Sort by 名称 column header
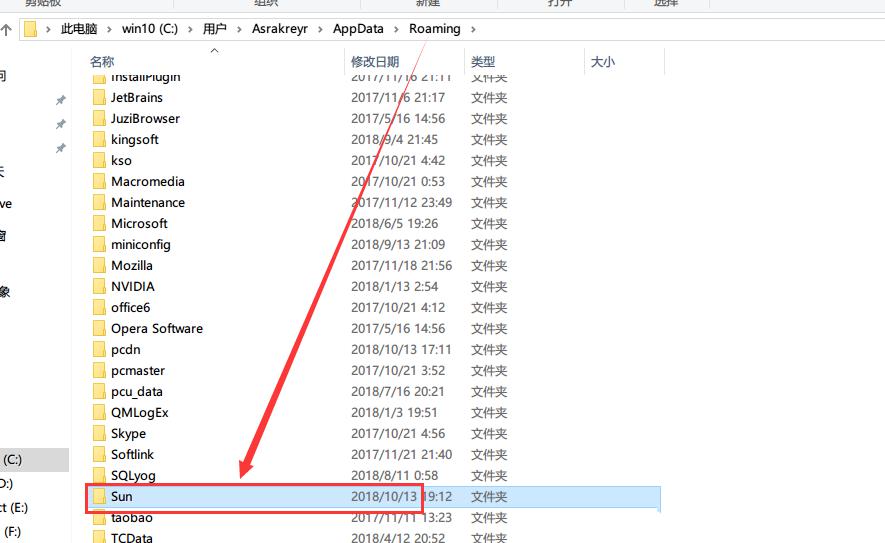 click(102, 62)
